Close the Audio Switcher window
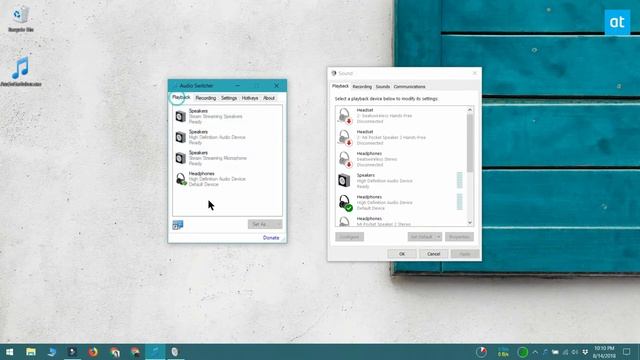 point(276,86)
